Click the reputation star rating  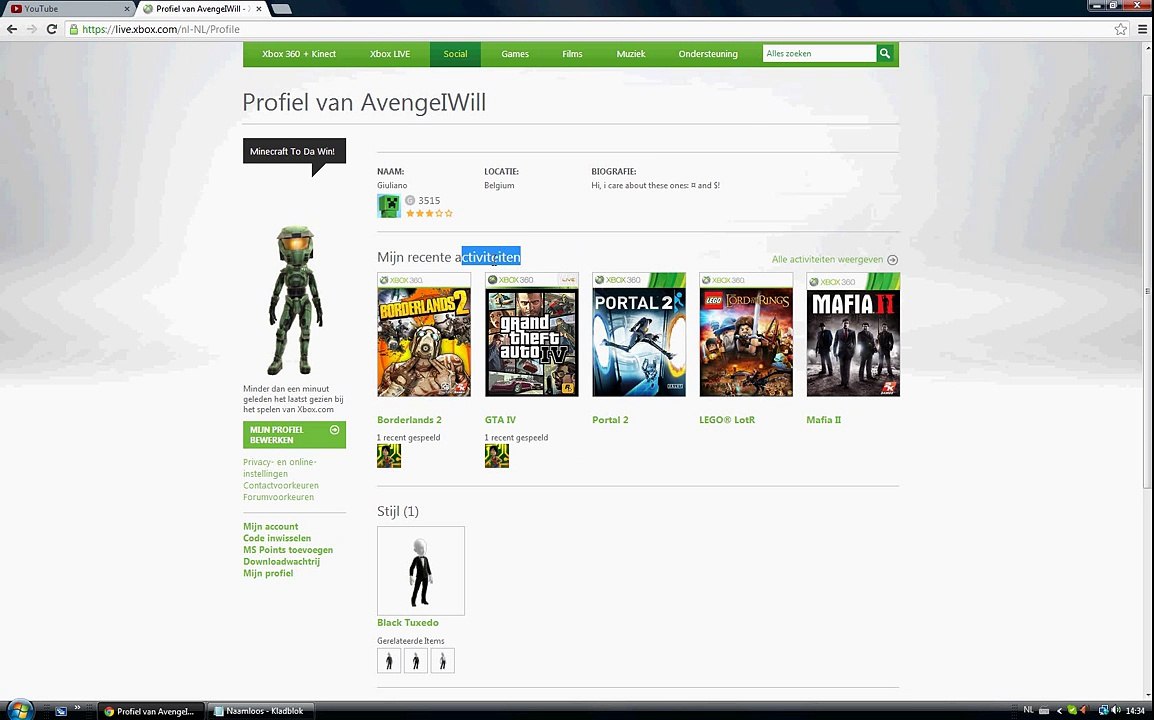(429, 213)
